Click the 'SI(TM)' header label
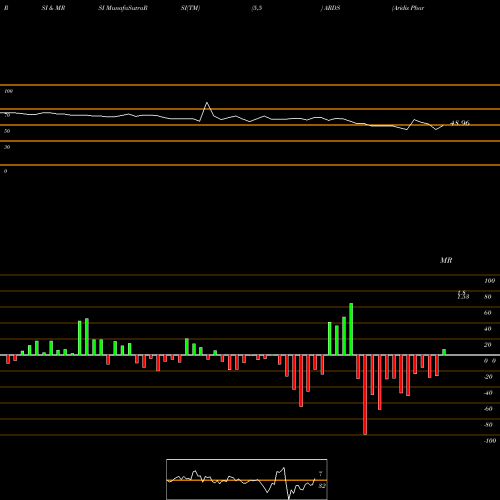The height and width of the screenshot is (500, 500). (x=190, y=8)
